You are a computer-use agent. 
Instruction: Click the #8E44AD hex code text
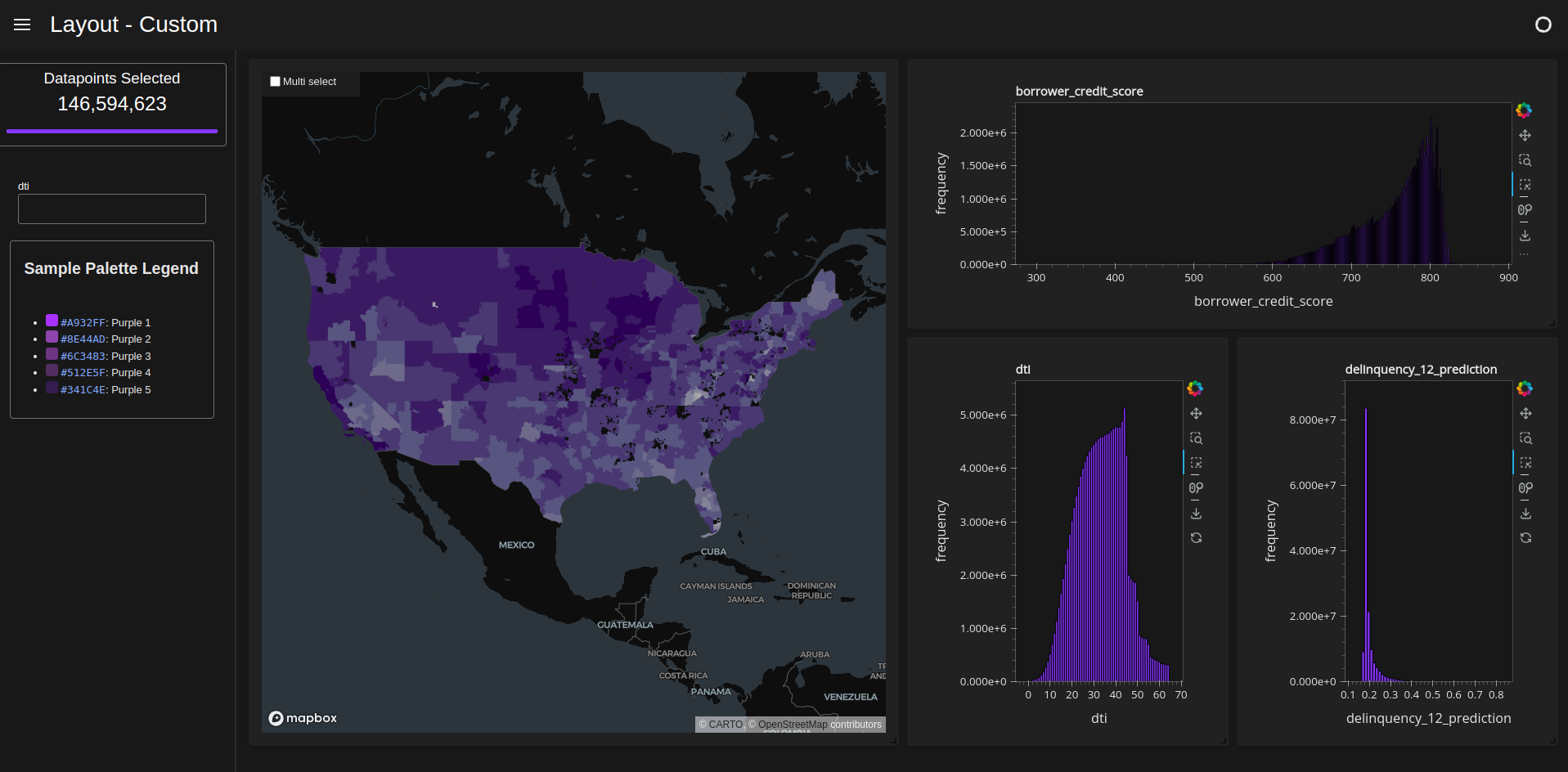tap(83, 339)
